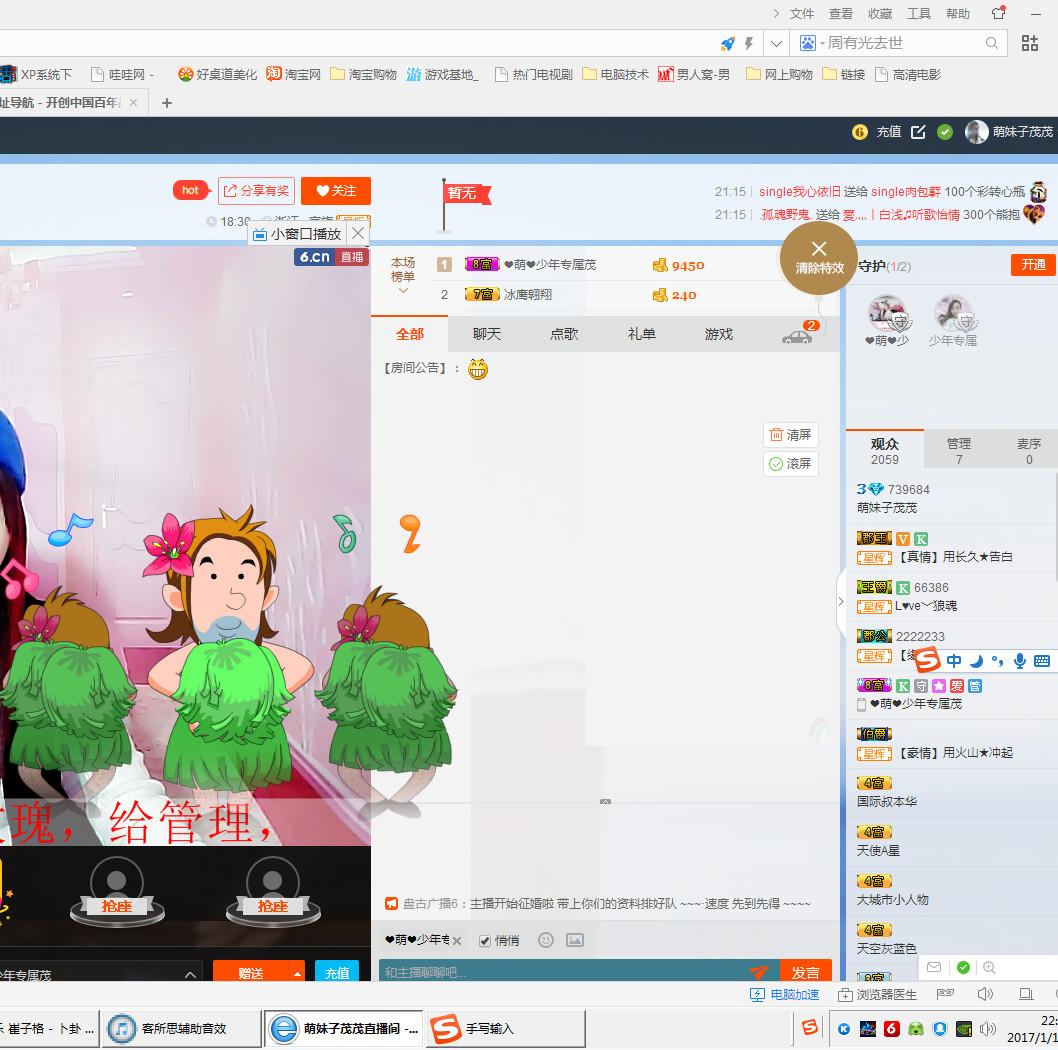Click the orange 关注 follow button
Screen dimensions: 1058x1050
click(336, 191)
